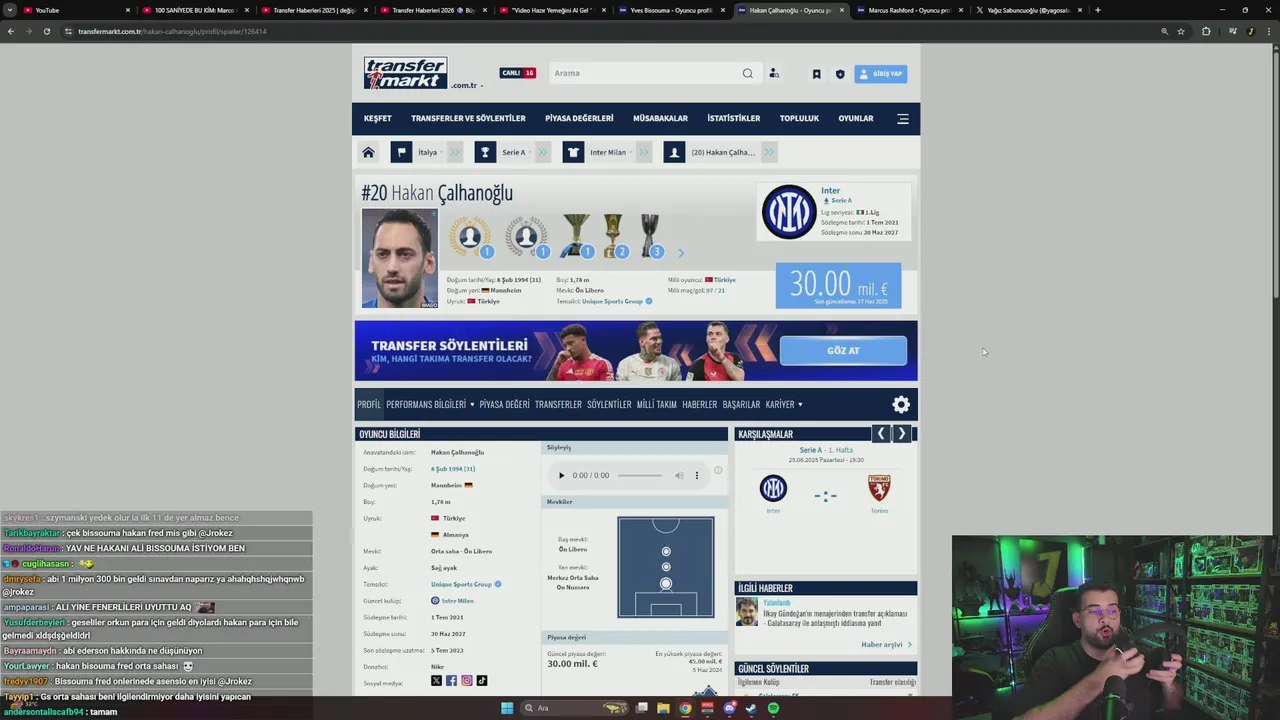The height and width of the screenshot is (720, 1280).
Task: Open the bookmark watchlist icon
Action: (x=816, y=74)
